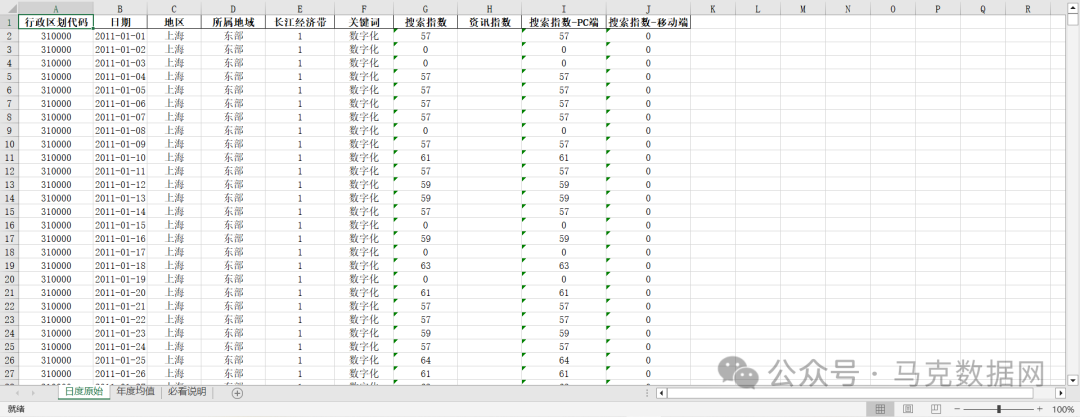Select the date cell 2011-01-25
This screenshot has height=417, width=1080.
(x=121, y=360)
